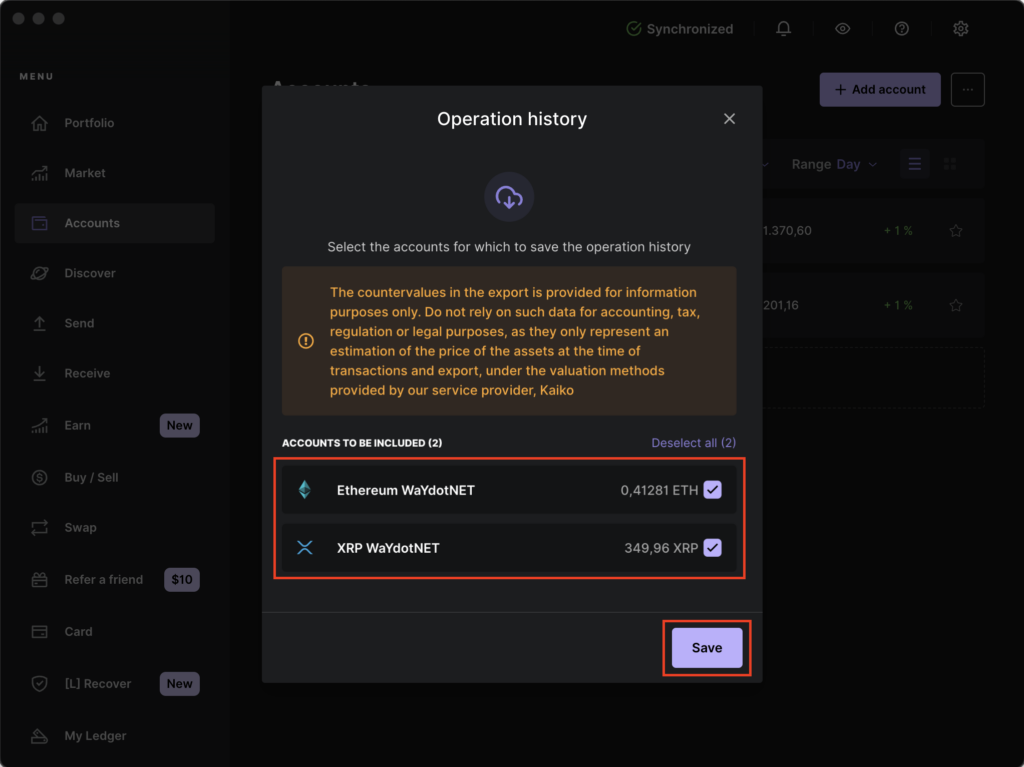Click the Deselect all link
The height and width of the screenshot is (767, 1024).
(x=693, y=443)
